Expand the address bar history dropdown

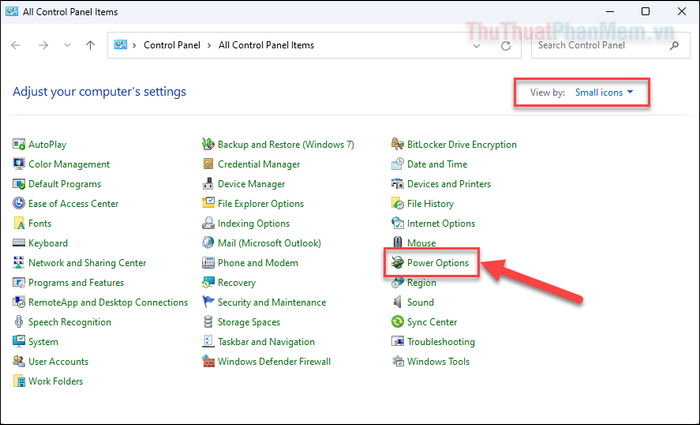coord(473,46)
